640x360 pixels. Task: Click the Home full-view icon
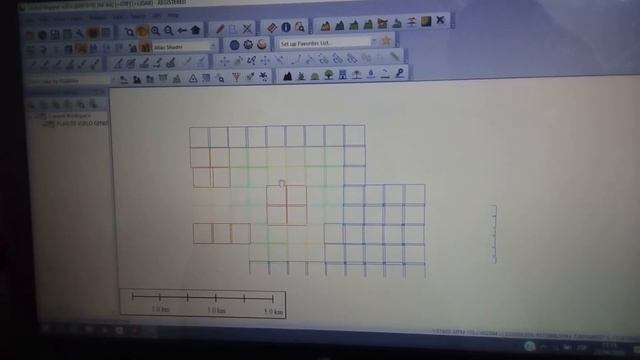[x=196, y=30]
